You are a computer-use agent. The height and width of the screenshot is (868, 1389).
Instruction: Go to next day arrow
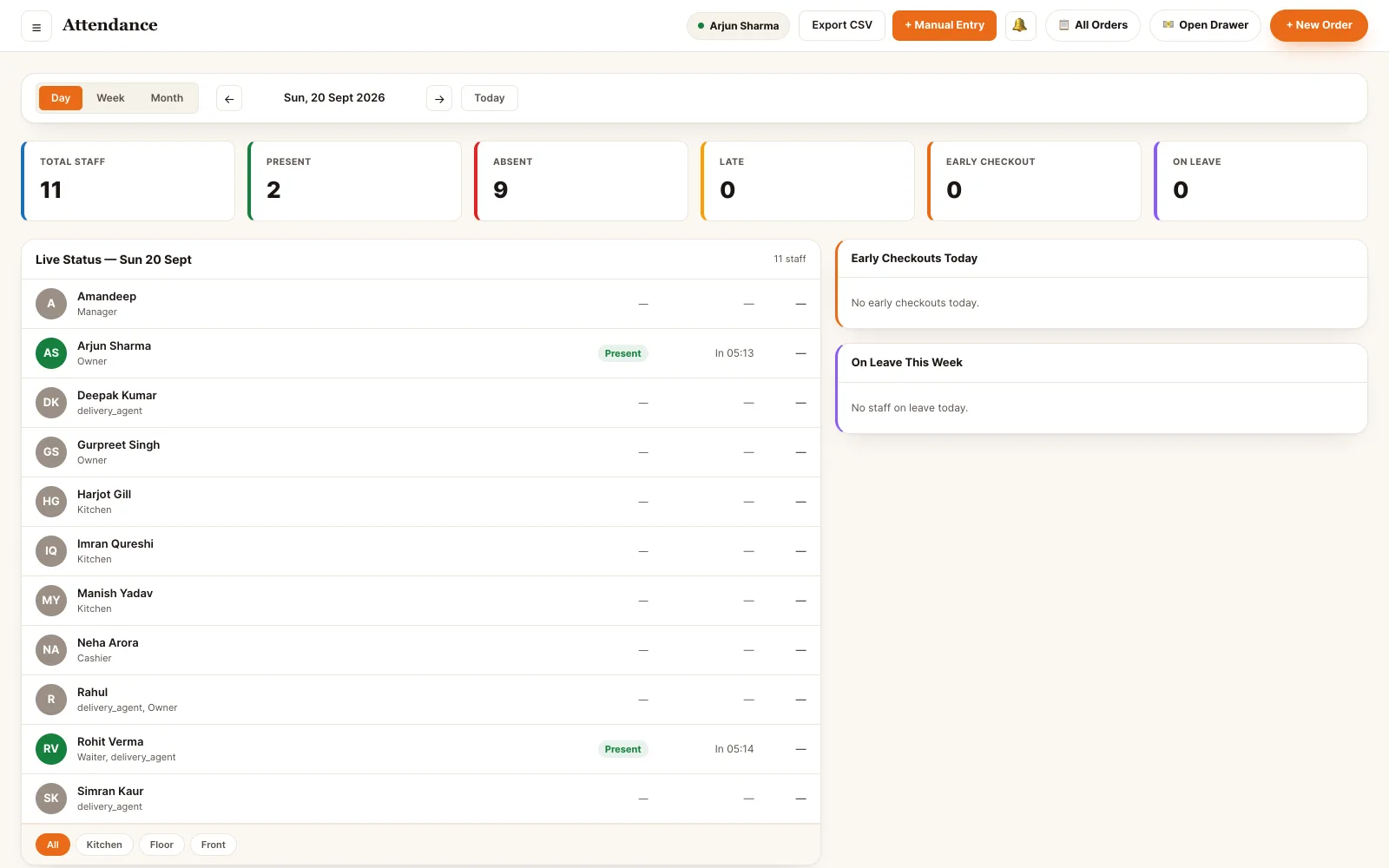pyautogui.click(x=439, y=99)
